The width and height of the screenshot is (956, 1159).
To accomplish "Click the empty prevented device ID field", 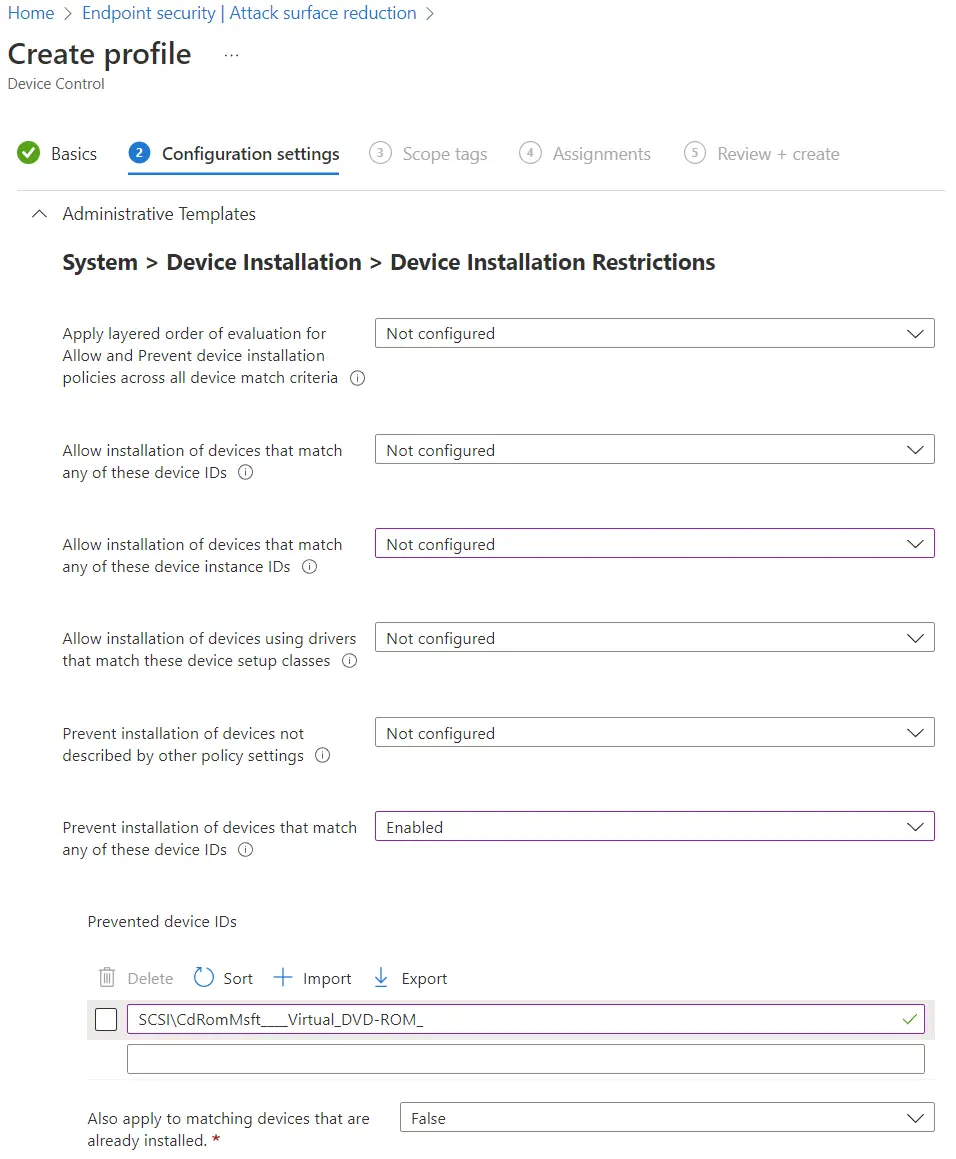I will (525, 1059).
